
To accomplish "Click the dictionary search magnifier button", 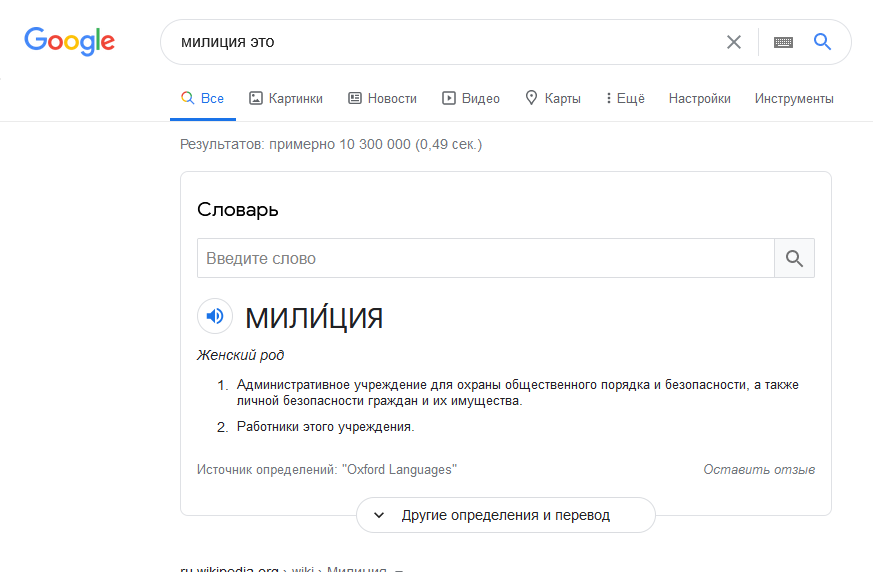I will 794,258.
